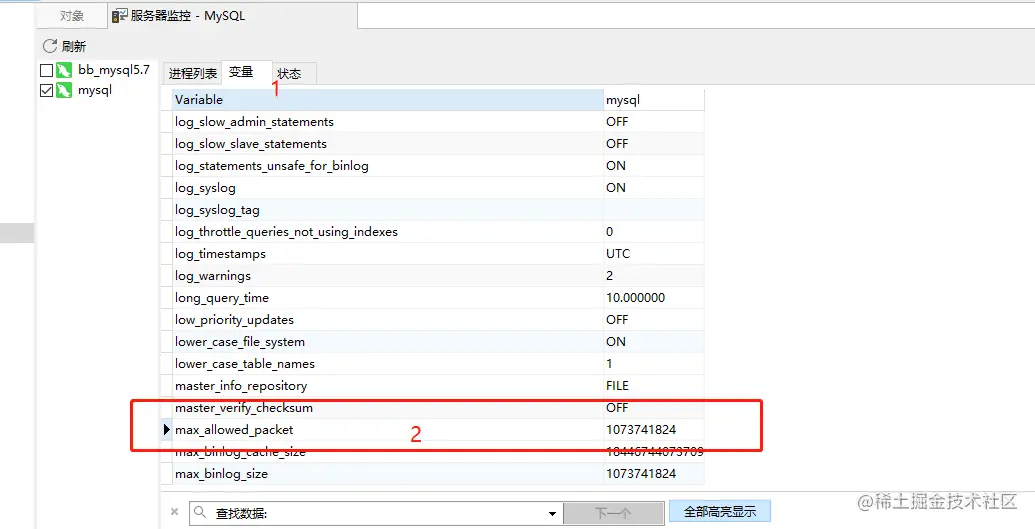
Task: Click the 查找数据 search input field
Action: pyautogui.click(x=377, y=513)
